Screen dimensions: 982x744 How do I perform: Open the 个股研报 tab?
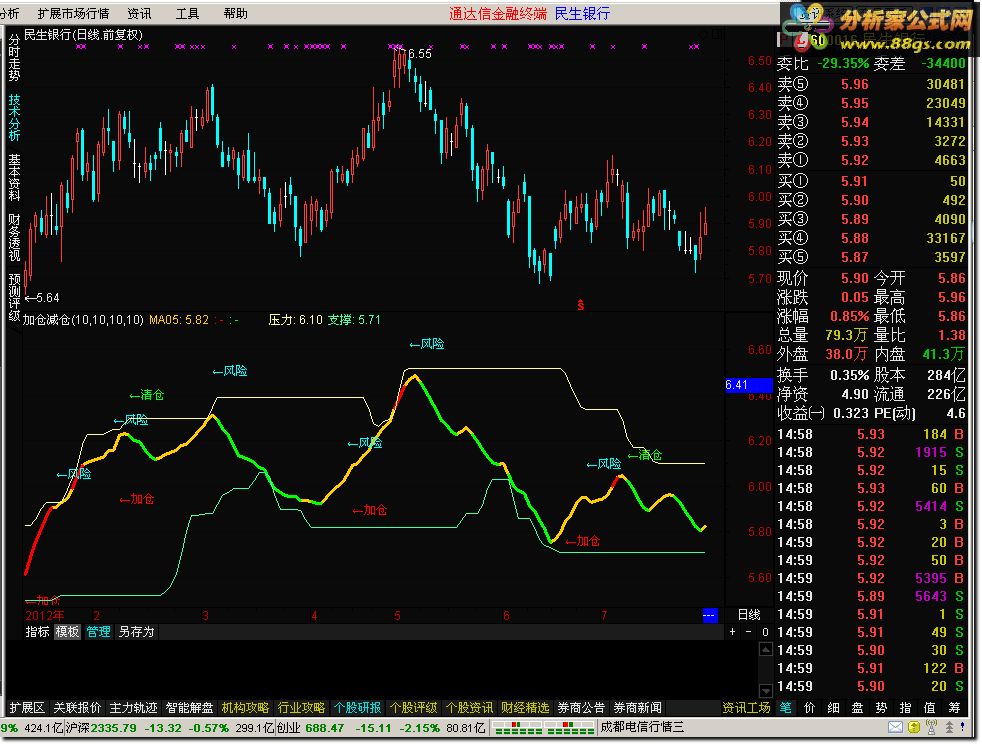pos(357,708)
